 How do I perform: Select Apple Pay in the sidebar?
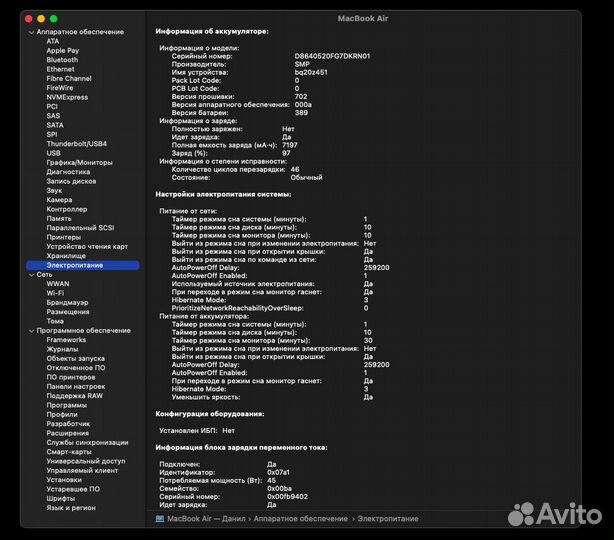click(x=63, y=51)
